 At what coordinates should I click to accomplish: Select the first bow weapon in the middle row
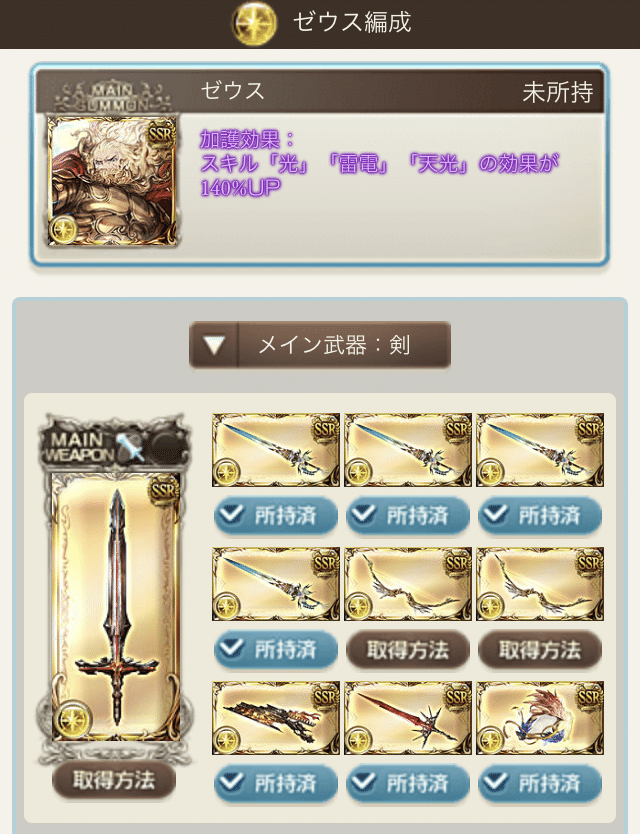point(408,584)
